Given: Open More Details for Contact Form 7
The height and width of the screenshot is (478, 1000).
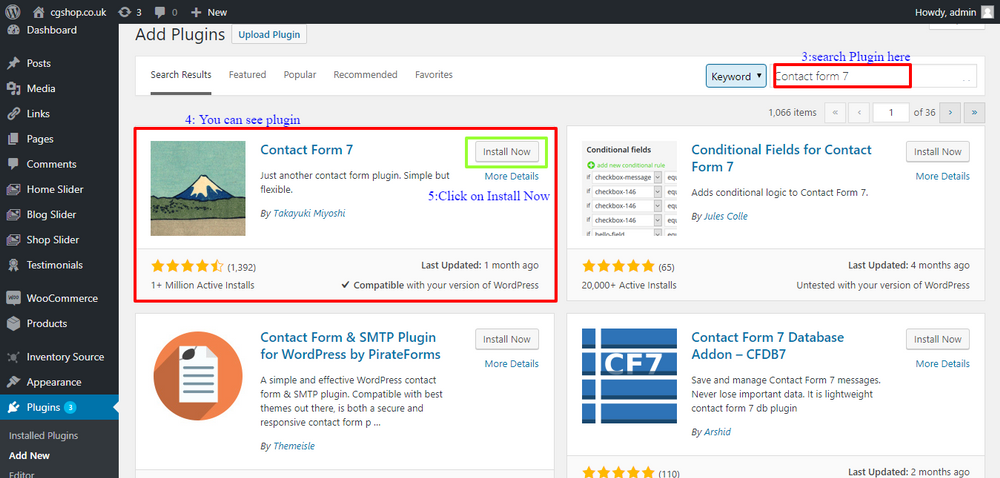Looking at the screenshot, I should pyautogui.click(x=511, y=176).
